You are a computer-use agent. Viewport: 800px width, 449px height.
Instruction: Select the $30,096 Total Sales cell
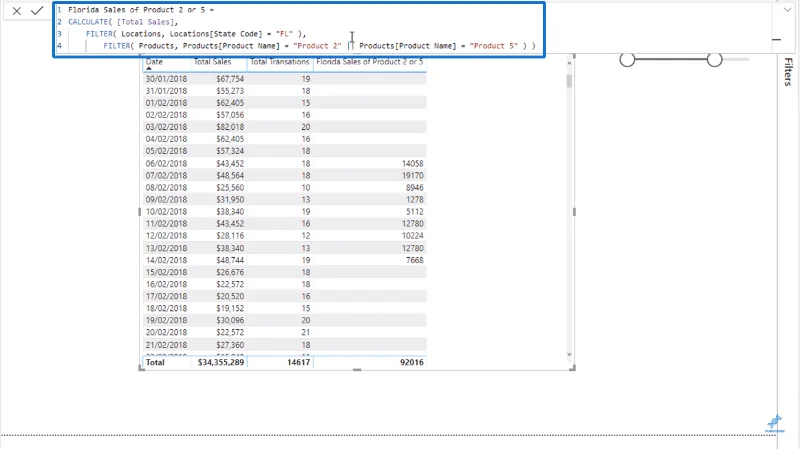coord(230,320)
